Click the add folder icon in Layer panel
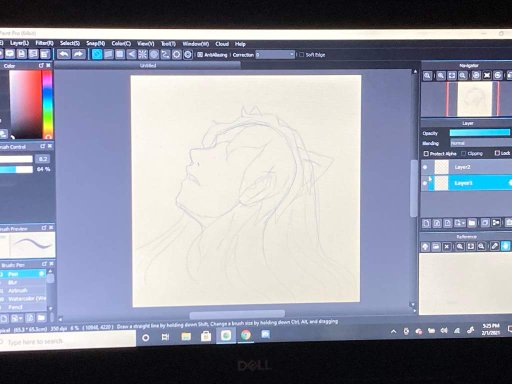The image size is (512, 384). pos(472,223)
